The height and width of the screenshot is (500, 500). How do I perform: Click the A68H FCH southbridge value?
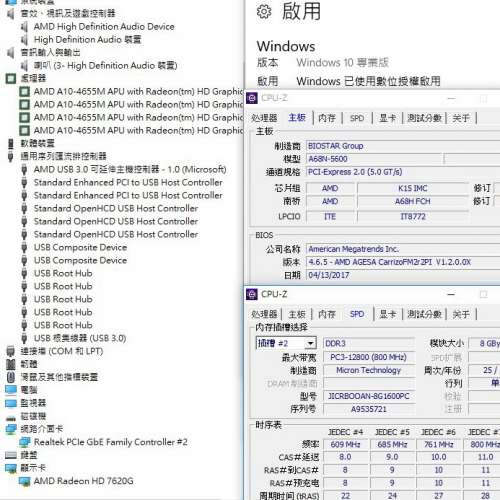coord(413,201)
